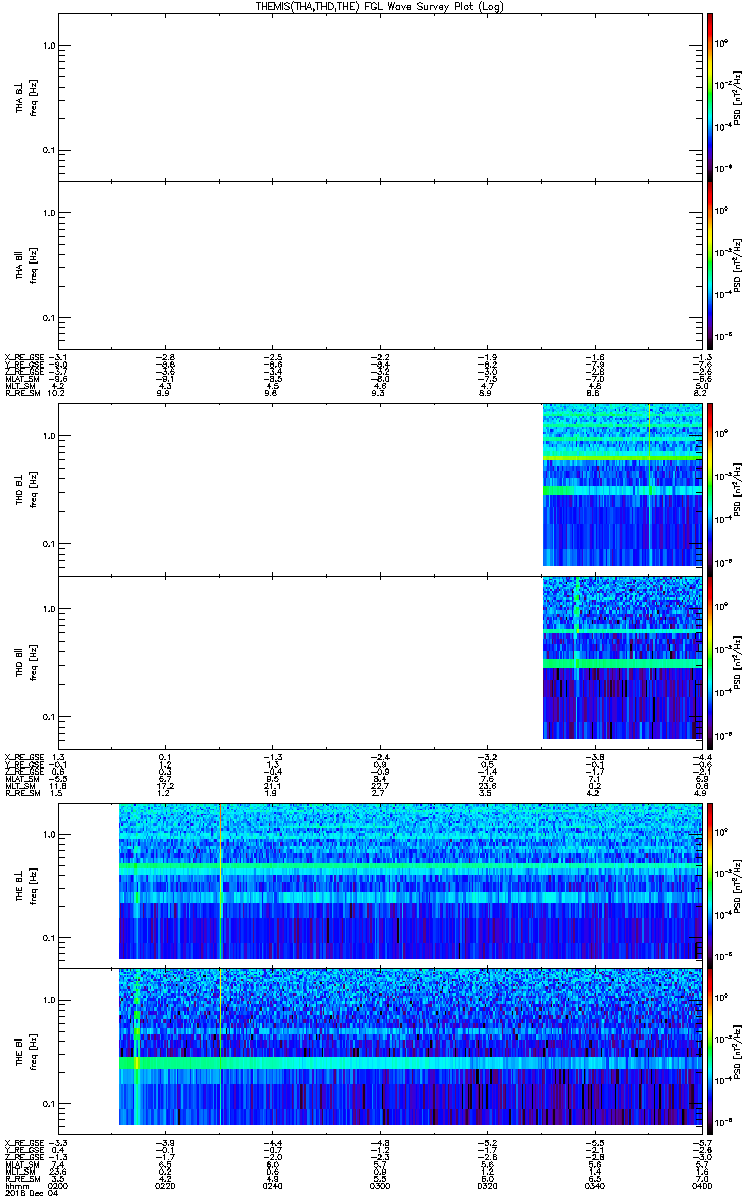Viewport: 750px width, 1200px height.
Task: Select the THA B-perpendicular empty spectrogram panel
Action: 380,97
